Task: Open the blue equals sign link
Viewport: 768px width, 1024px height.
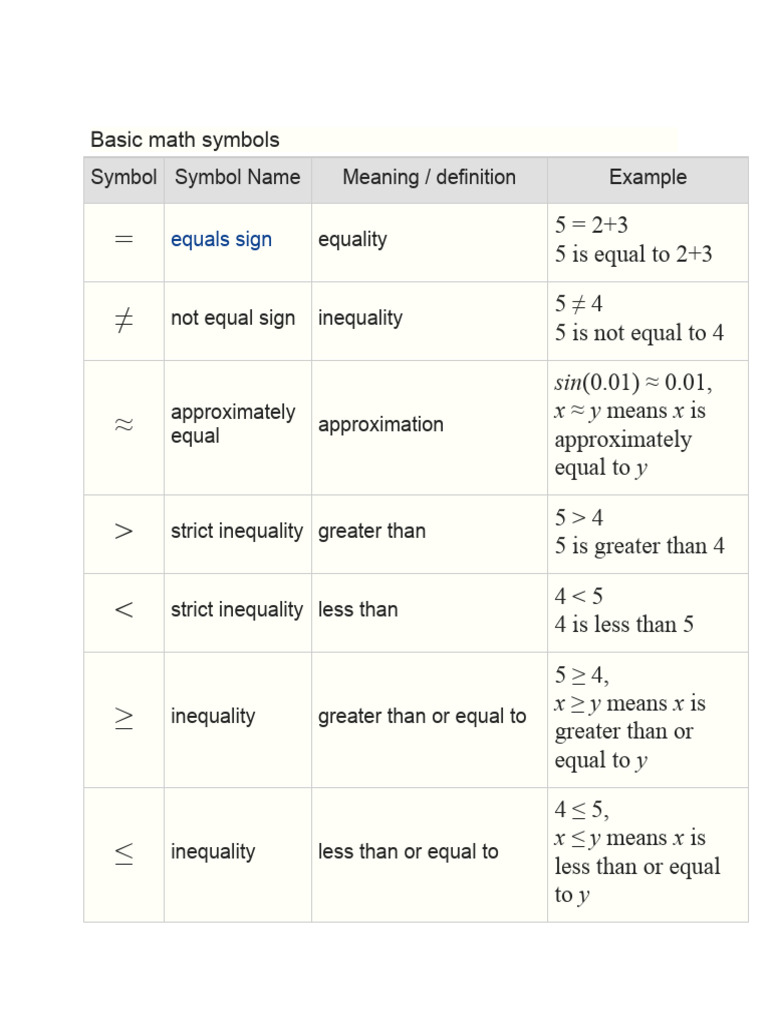Action: (x=221, y=240)
